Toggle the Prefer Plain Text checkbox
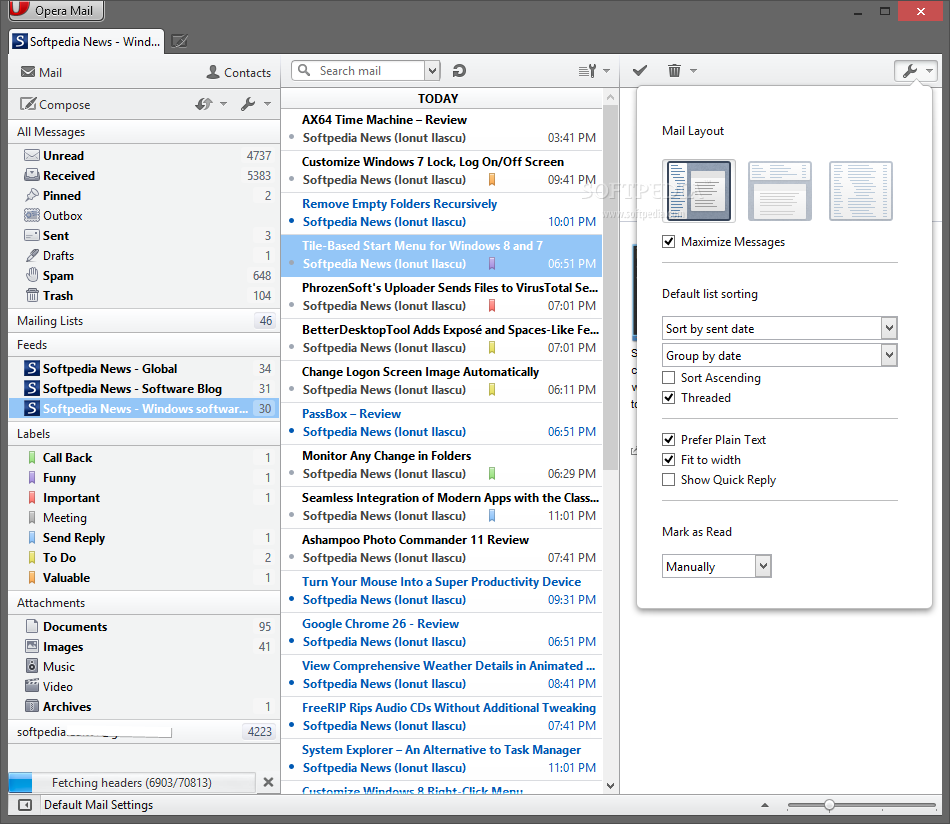 pyautogui.click(x=668, y=439)
